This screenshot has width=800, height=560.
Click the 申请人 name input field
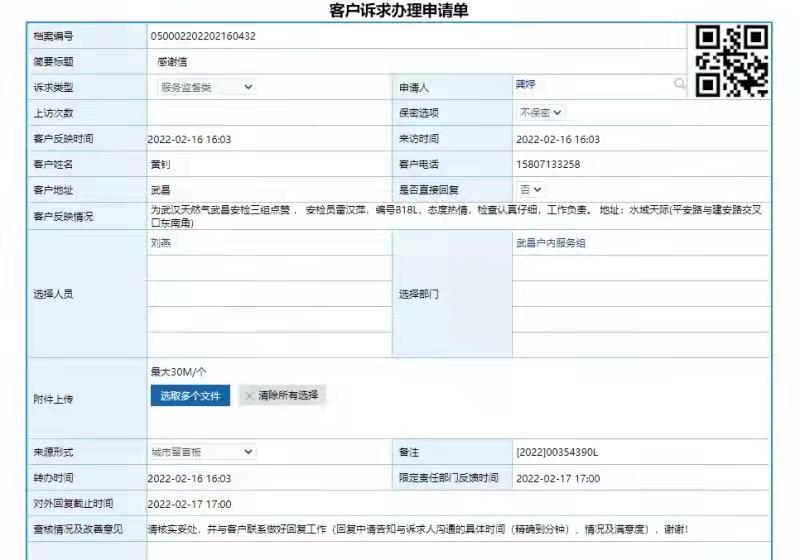click(x=590, y=86)
